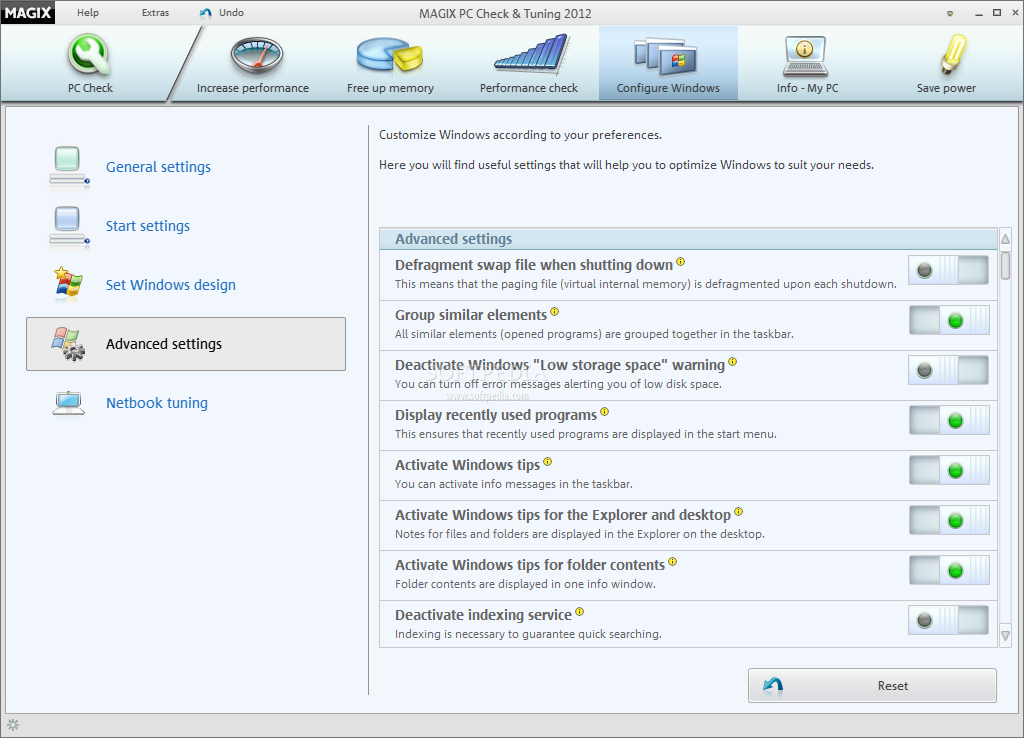Click text 'Indexing is necessary to guarantee quick searching.'
Screen dimensions: 1024x738
[x=528, y=634]
